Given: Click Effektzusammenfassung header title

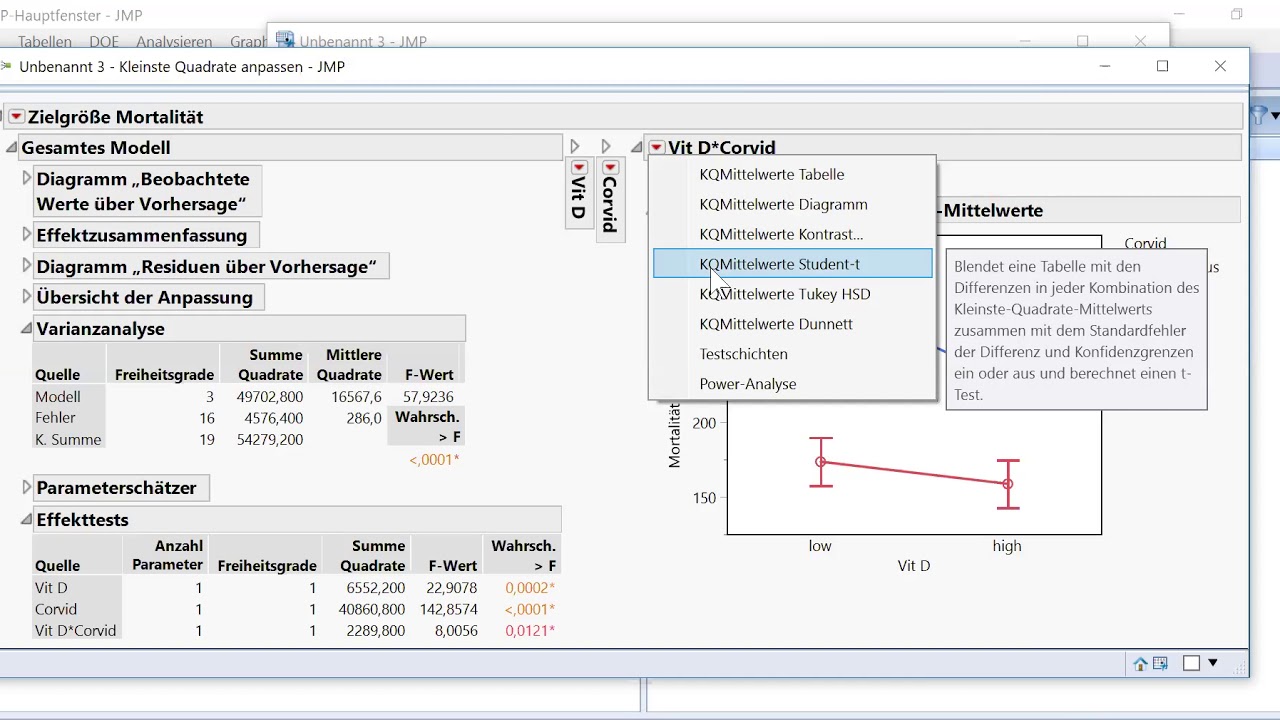Looking at the screenshot, I should (141, 235).
